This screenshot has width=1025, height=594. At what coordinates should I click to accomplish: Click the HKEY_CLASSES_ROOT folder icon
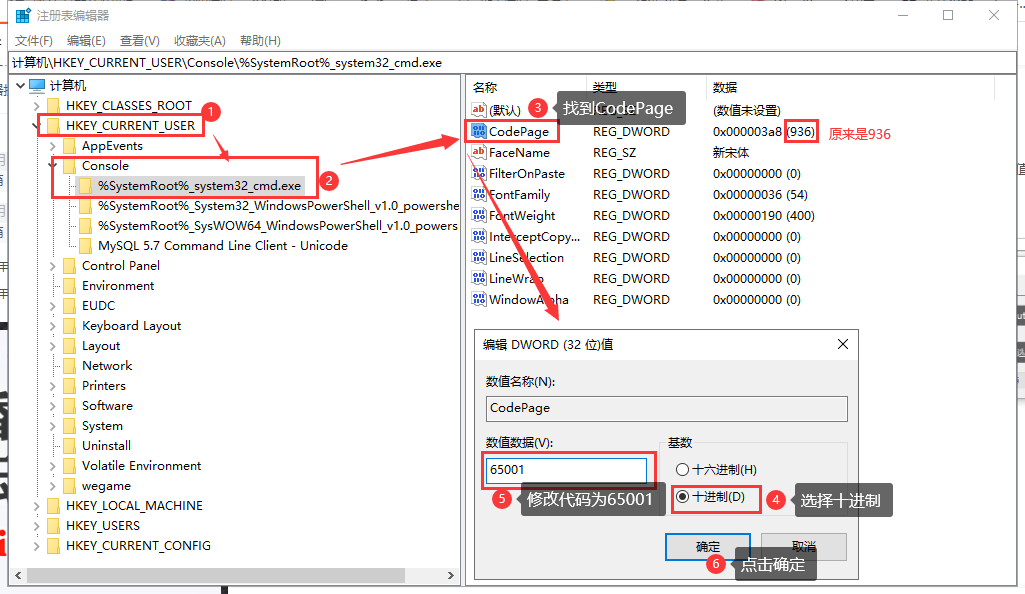click(53, 106)
